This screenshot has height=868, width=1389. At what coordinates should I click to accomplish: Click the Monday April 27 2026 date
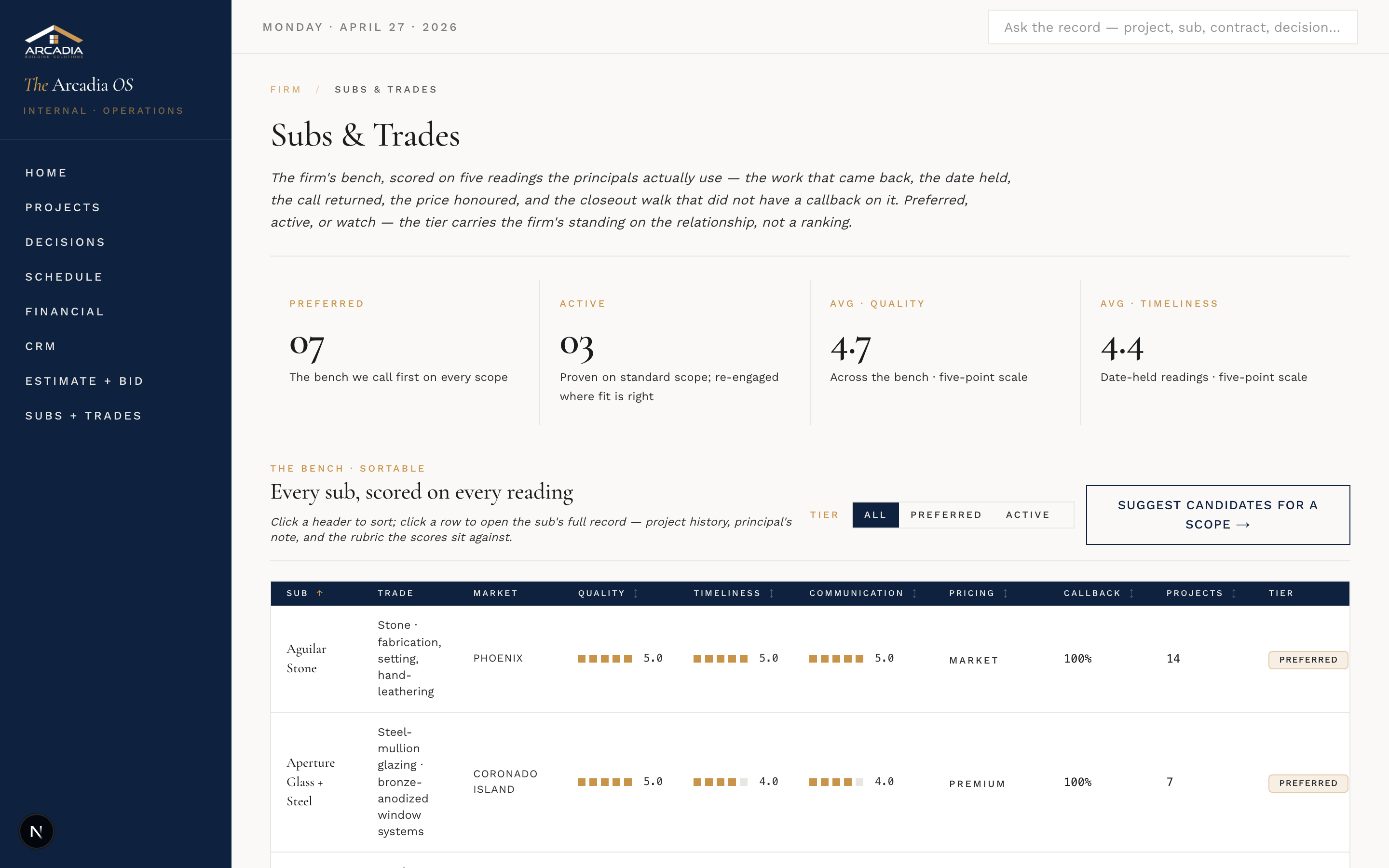pos(360,27)
